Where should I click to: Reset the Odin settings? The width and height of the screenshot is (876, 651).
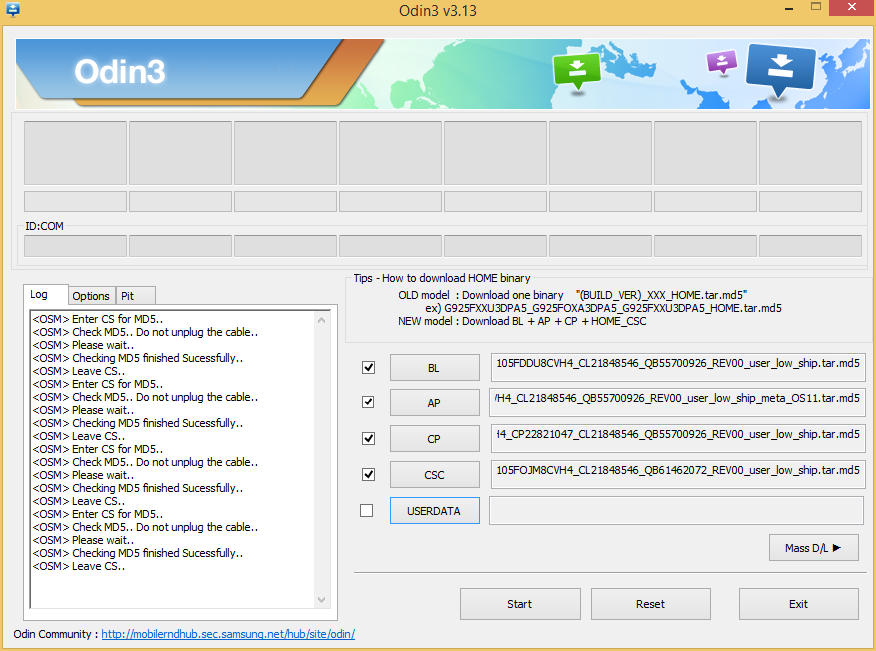[651, 604]
